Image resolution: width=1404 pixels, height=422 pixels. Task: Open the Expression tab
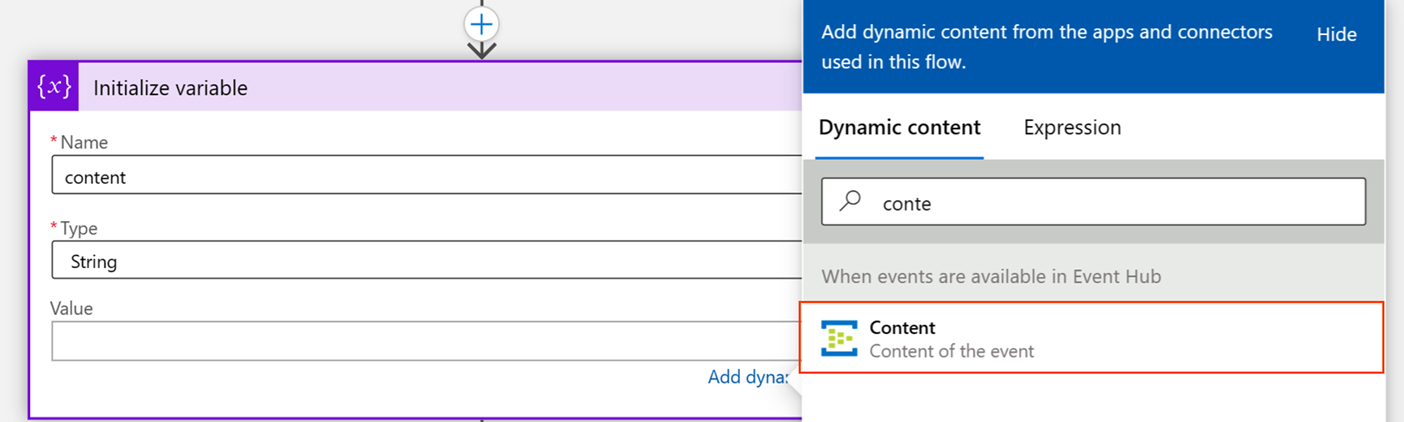(1072, 128)
